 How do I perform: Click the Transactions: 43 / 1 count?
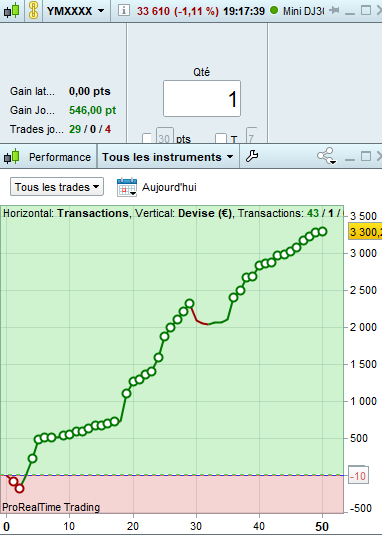click(x=291, y=213)
